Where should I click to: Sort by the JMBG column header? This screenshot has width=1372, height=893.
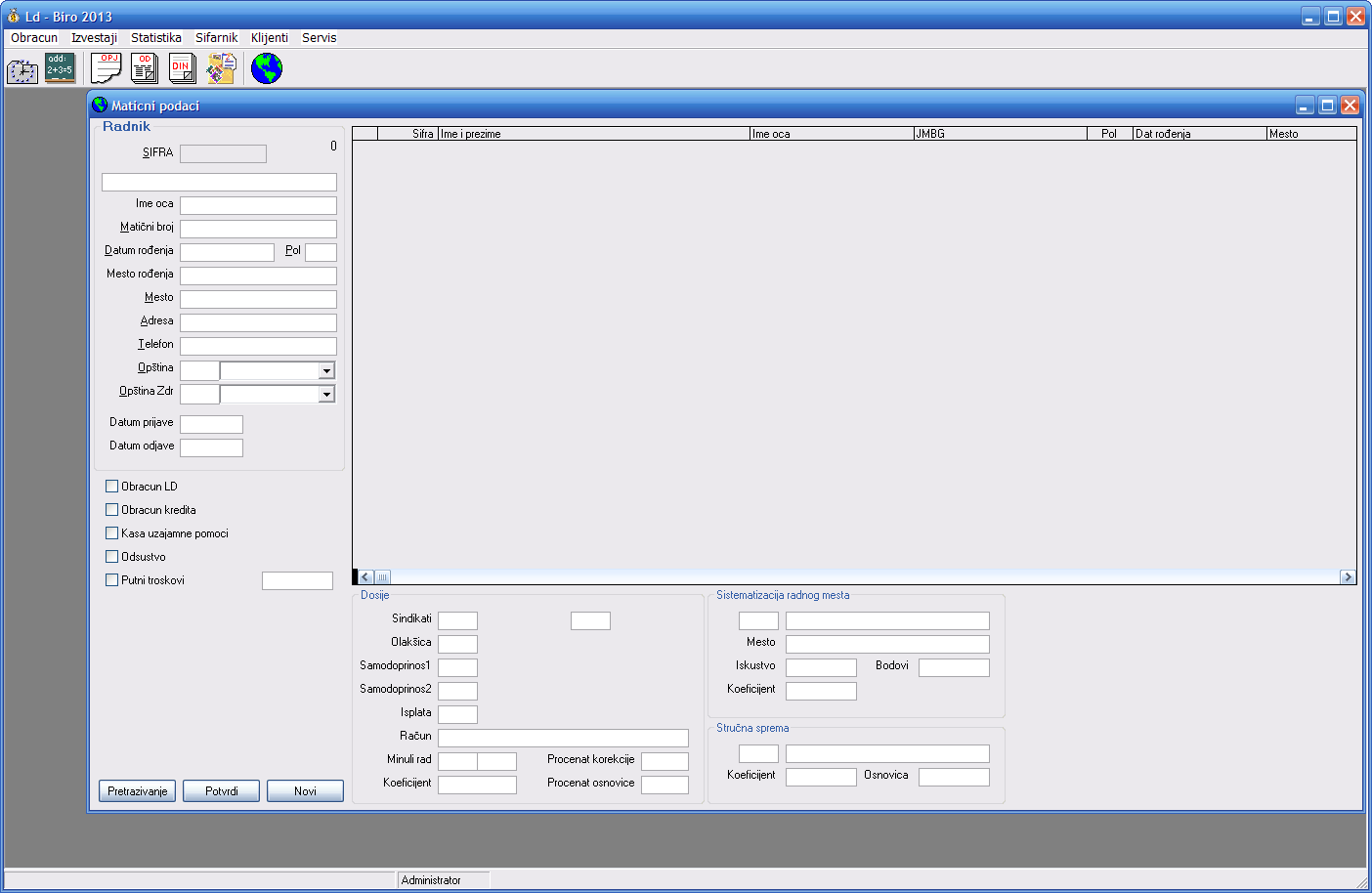coord(999,134)
